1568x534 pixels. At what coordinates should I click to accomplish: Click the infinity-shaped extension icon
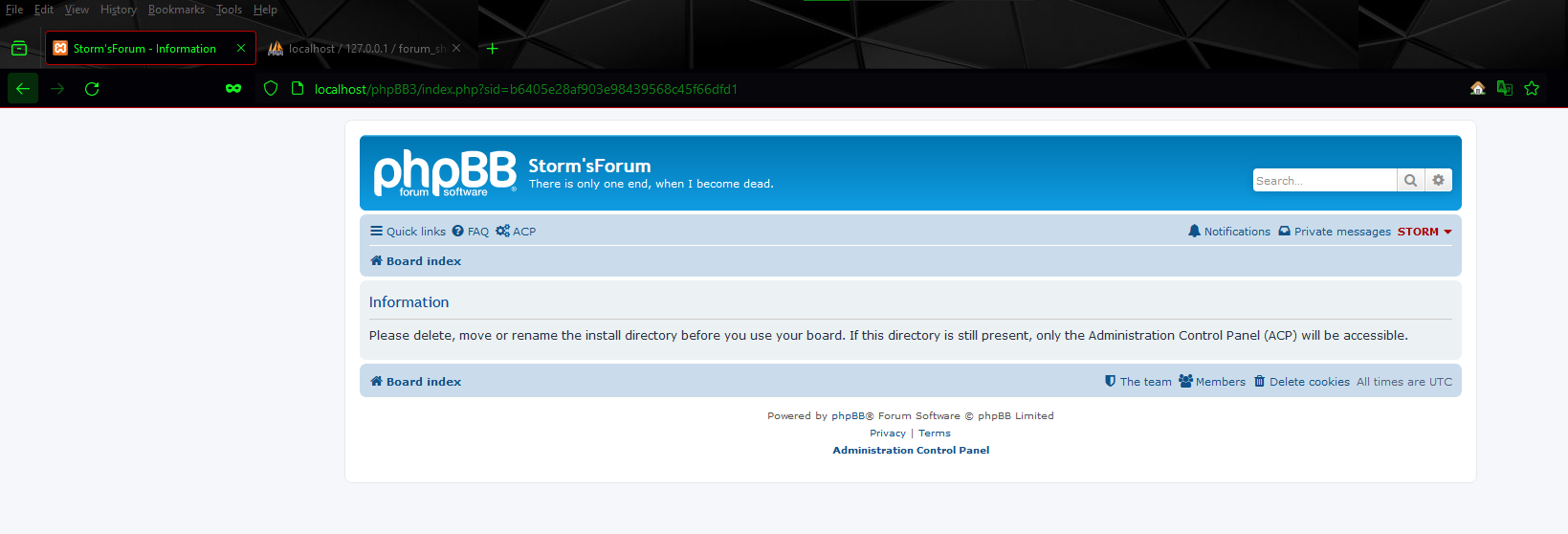tap(233, 88)
